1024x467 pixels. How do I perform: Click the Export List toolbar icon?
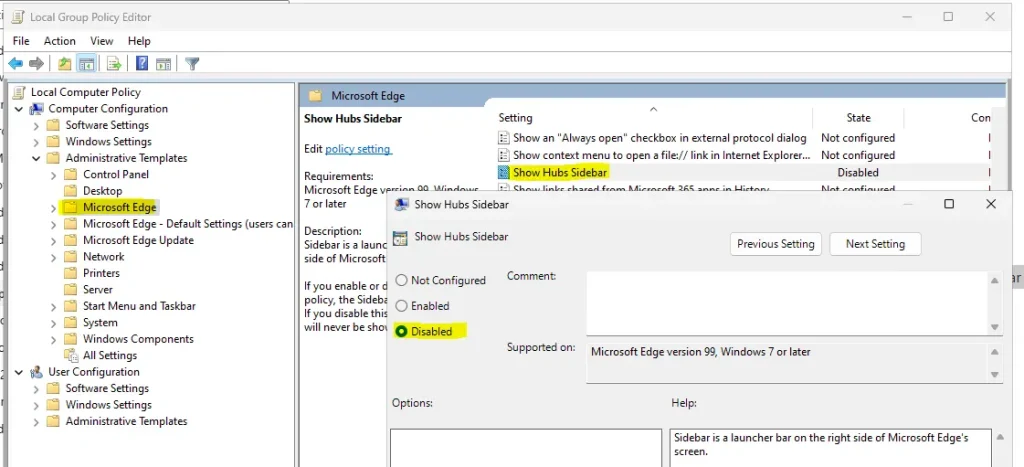click(114, 64)
